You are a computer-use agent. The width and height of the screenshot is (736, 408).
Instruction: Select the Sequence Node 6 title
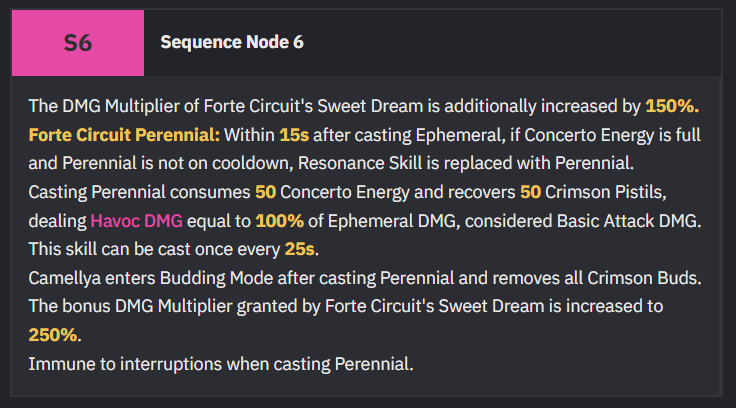(x=232, y=42)
